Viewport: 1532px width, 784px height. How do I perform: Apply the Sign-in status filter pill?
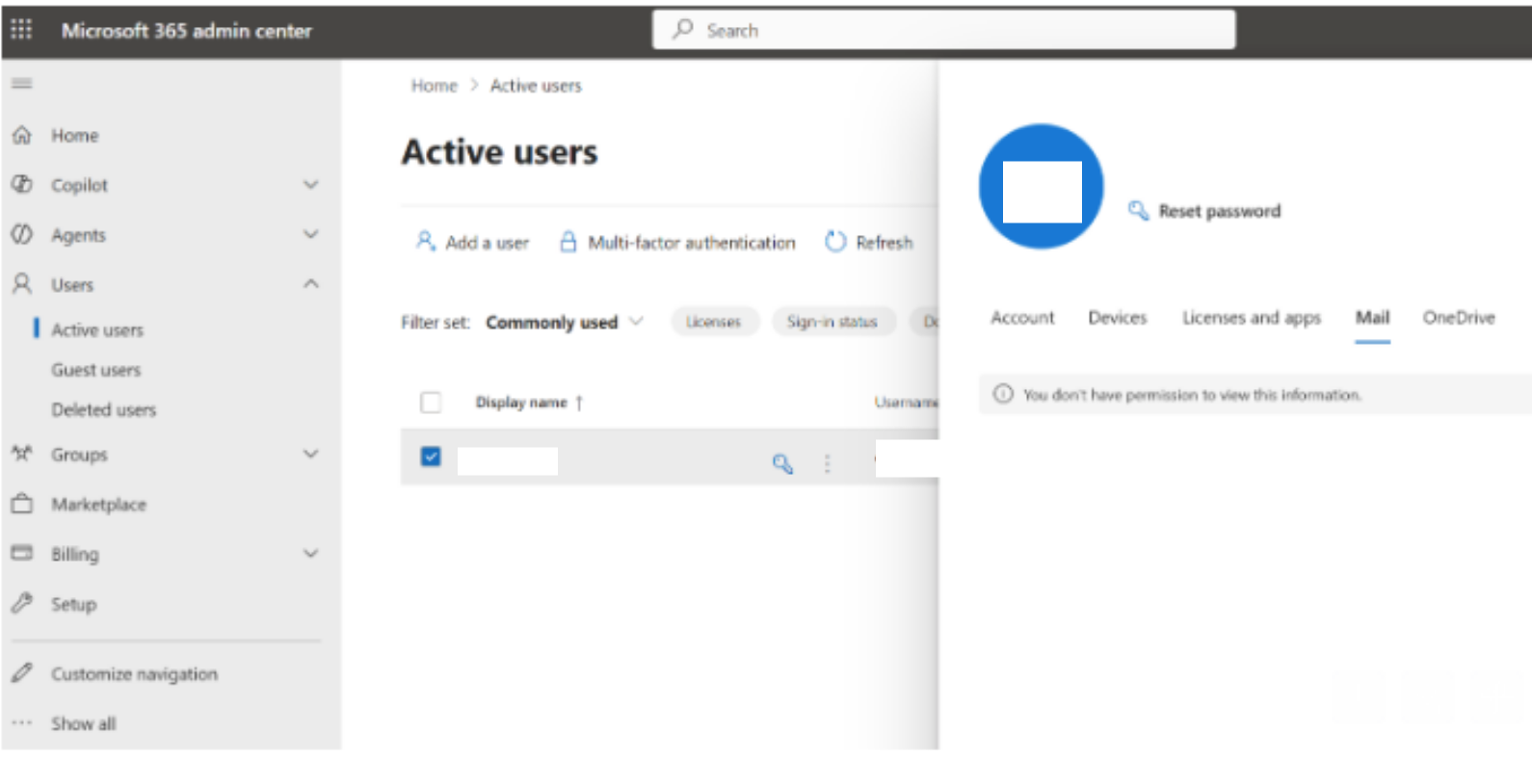832,322
